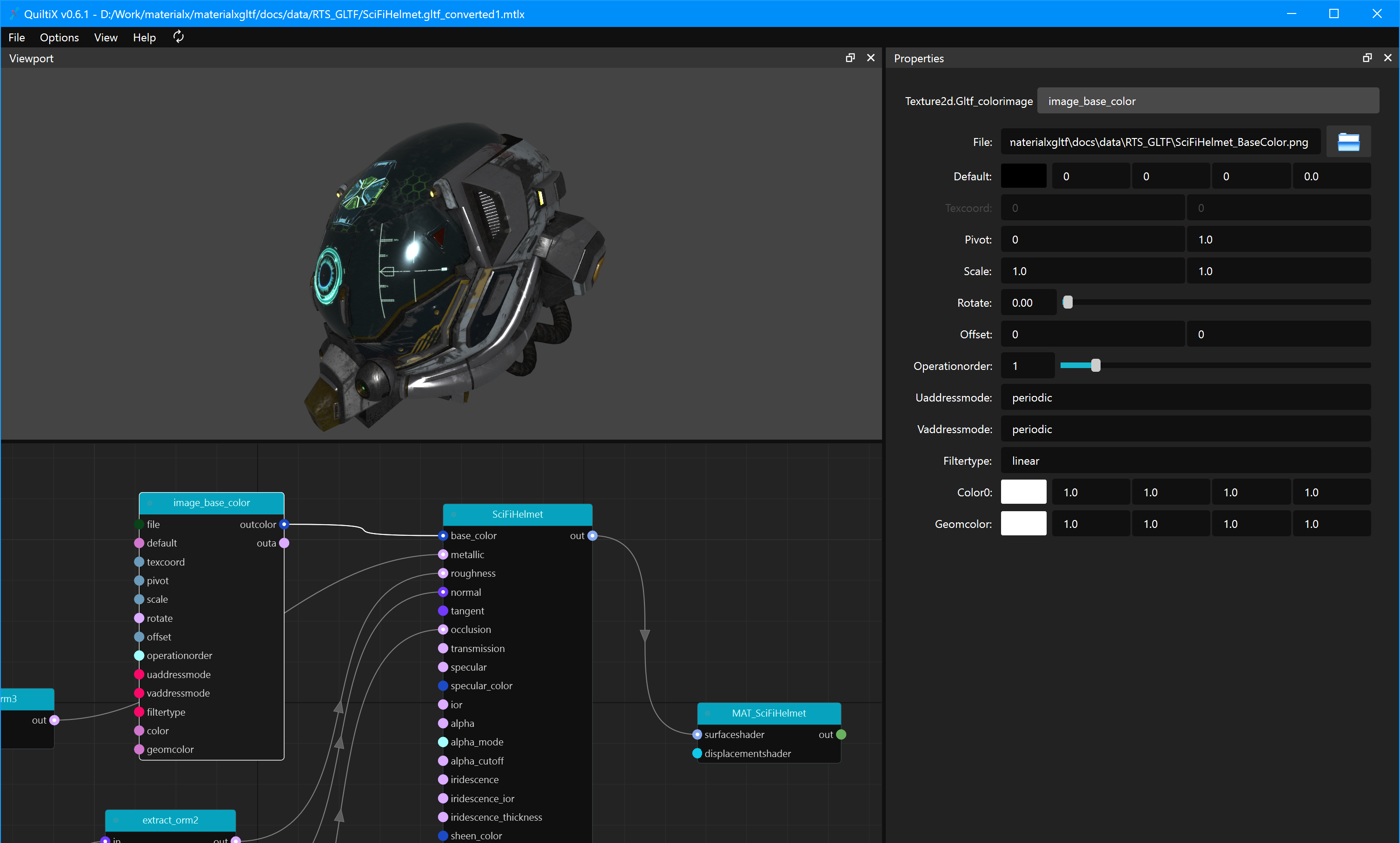Click the iridescence input port

tap(443, 779)
